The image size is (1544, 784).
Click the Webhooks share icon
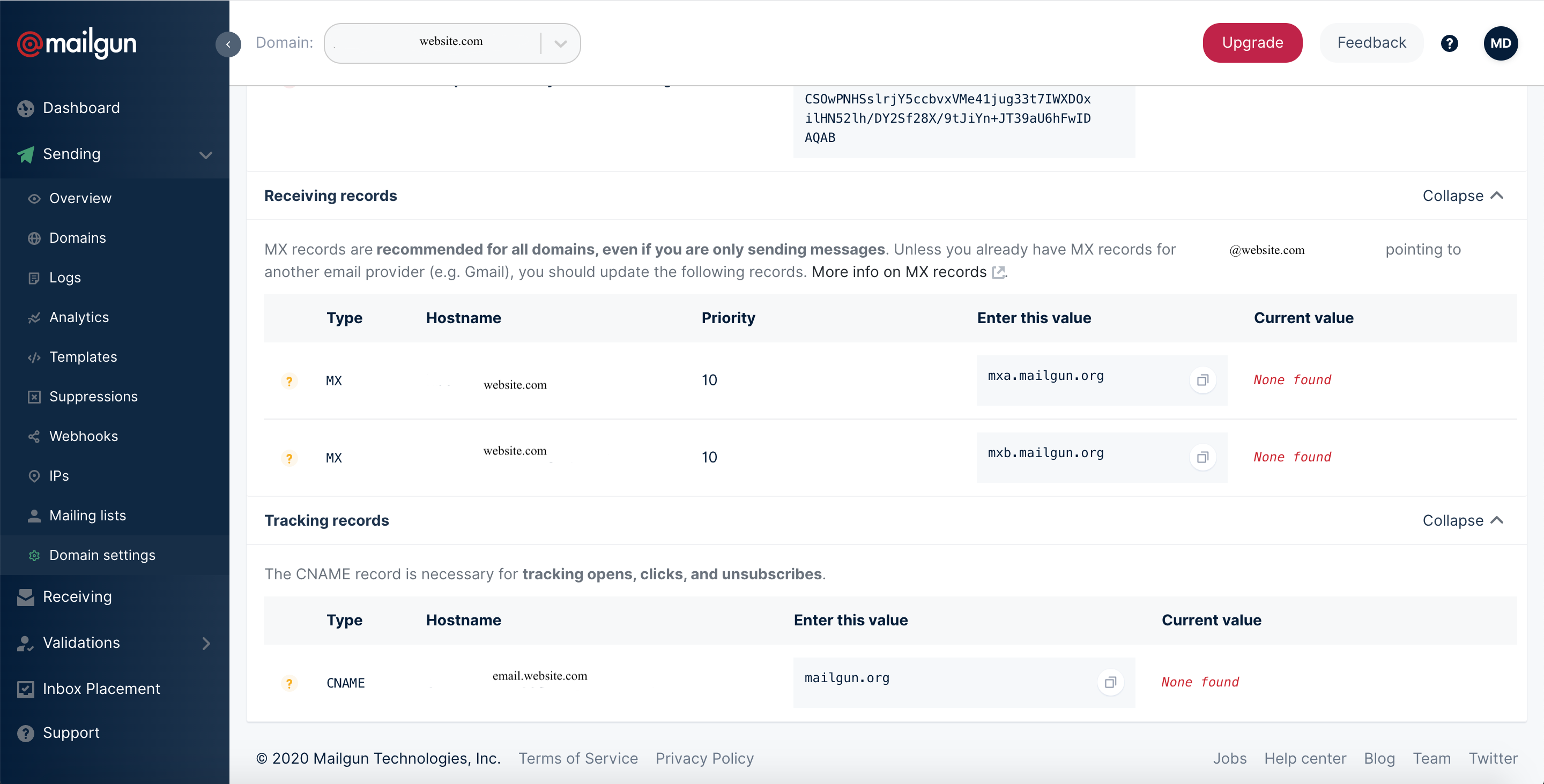34,436
